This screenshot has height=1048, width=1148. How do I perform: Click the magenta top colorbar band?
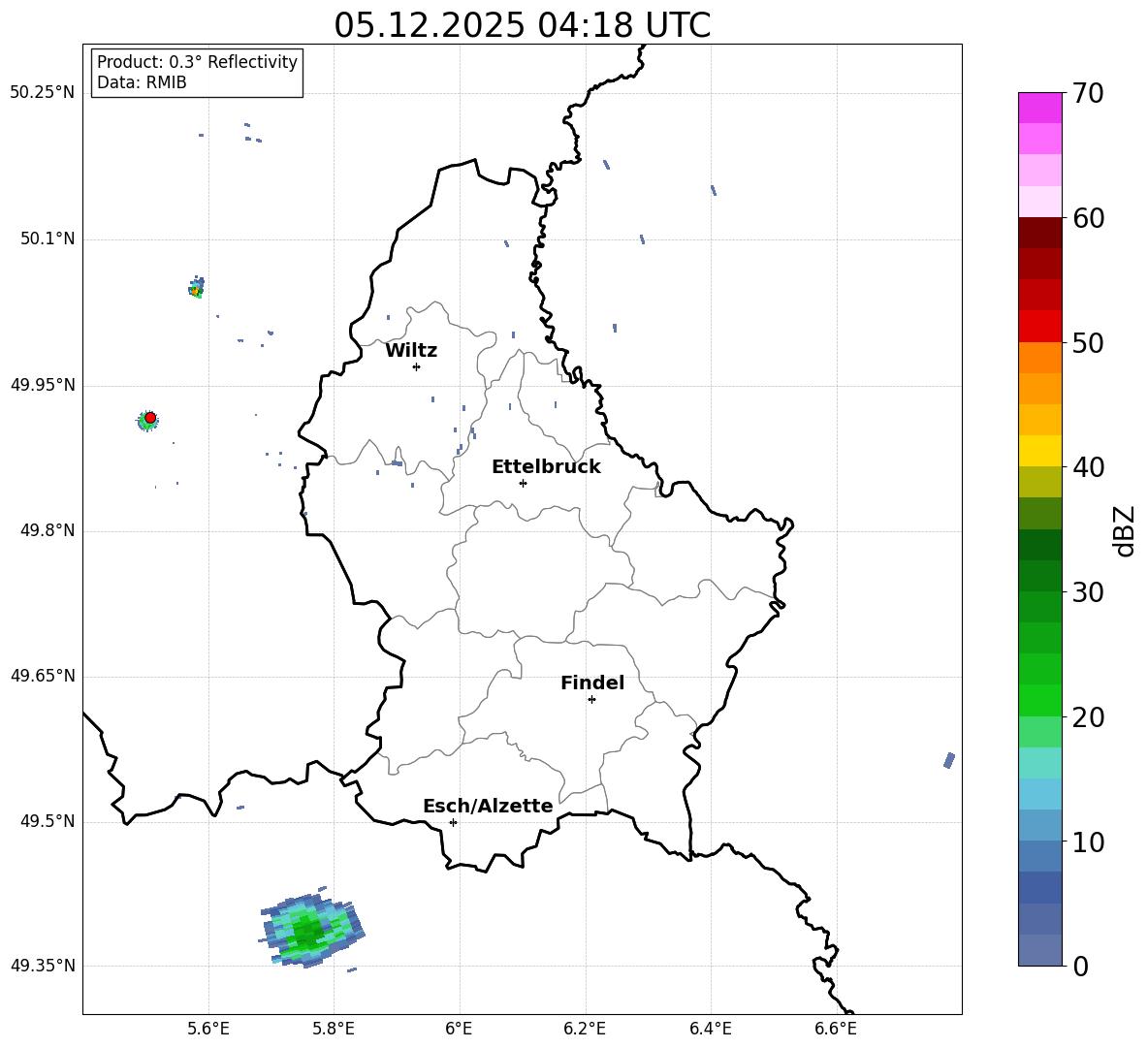coord(1039,108)
